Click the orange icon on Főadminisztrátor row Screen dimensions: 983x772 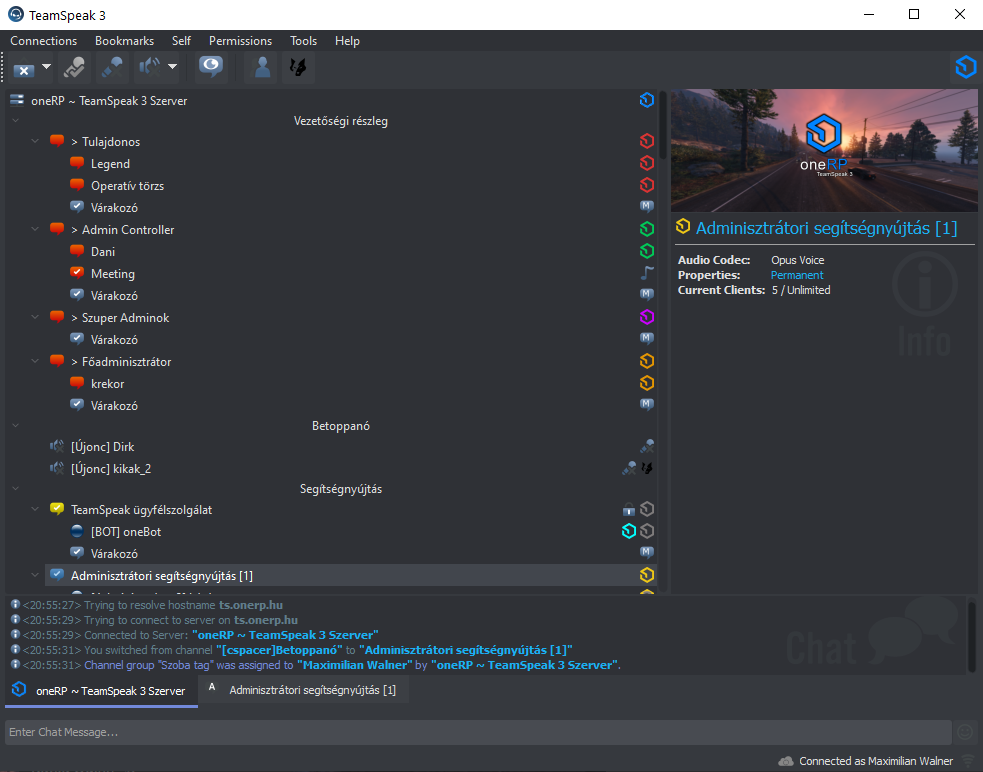tap(647, 361)
